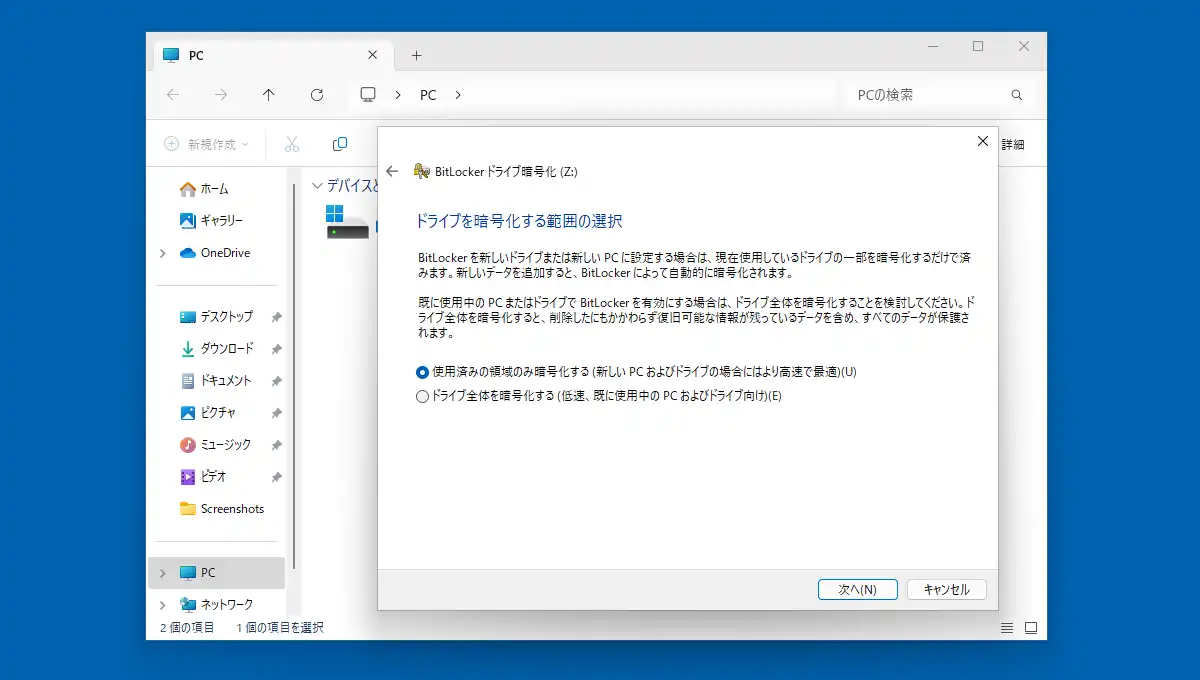Viewport: 1200px width, 680px height.
Task: Click PC in the address bar breadcrumb
Action: [428, 95]
